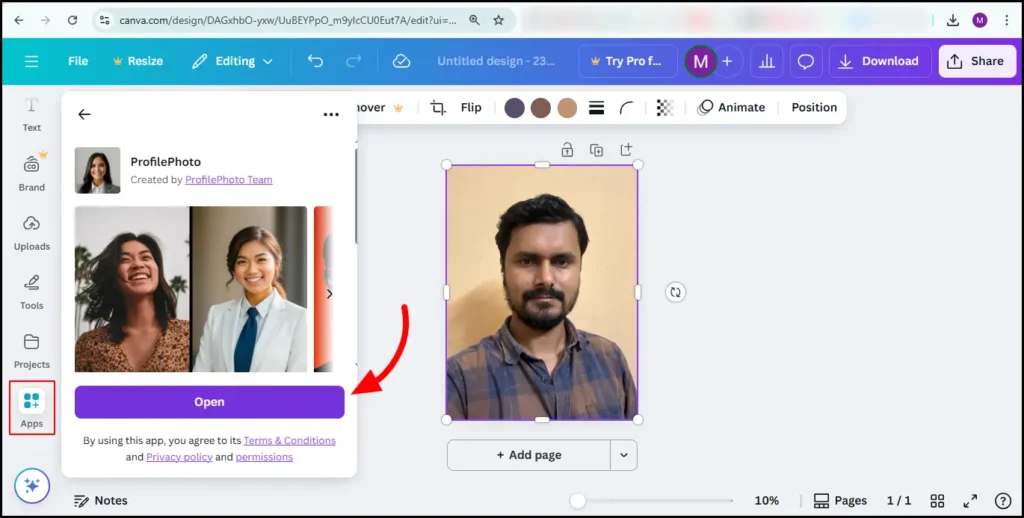Adjust the zoom slider handle
The width and height of the screenshot is (1024, 518).
pyautogui.click(x=577, y=501)
